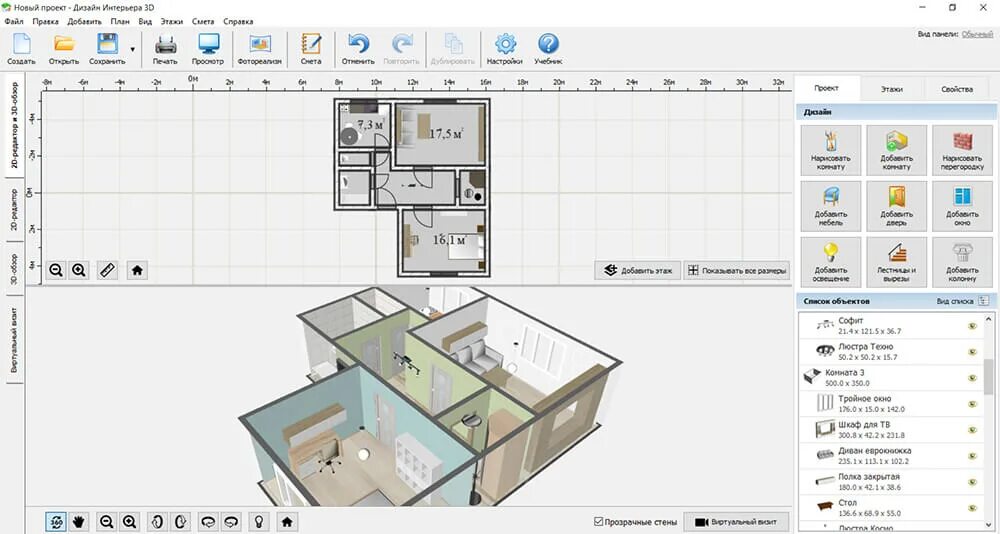Click the object list vertical scrollbar thumb
Image resolution: width=1000 pixels, height=534 pixels.
pyautogui.click(x=989, y=376)
